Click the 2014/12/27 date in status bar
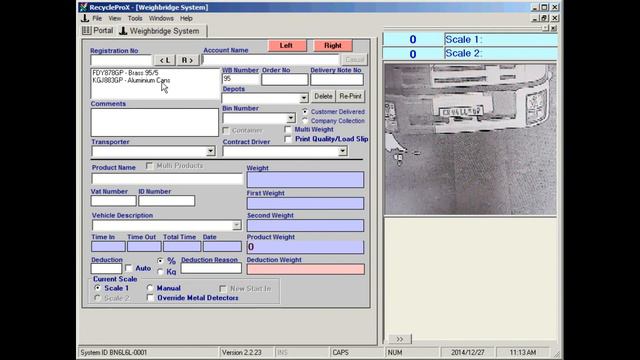The width and height of the screenshot is (640, 360). pyautogui.click(x=467, y=352)
